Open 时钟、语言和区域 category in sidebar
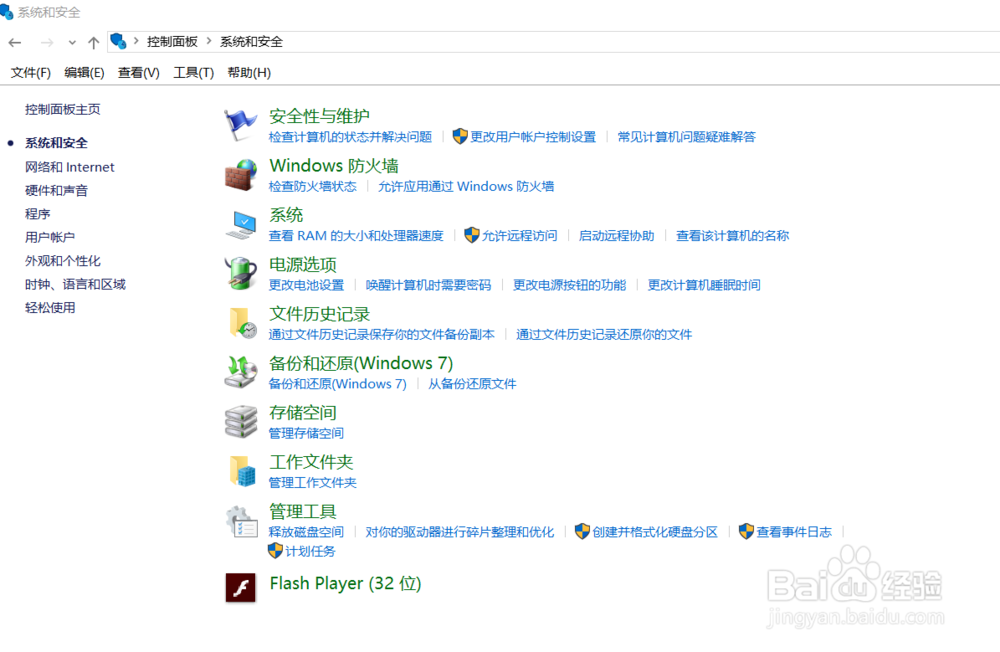1000x652 pixels. 75,285
